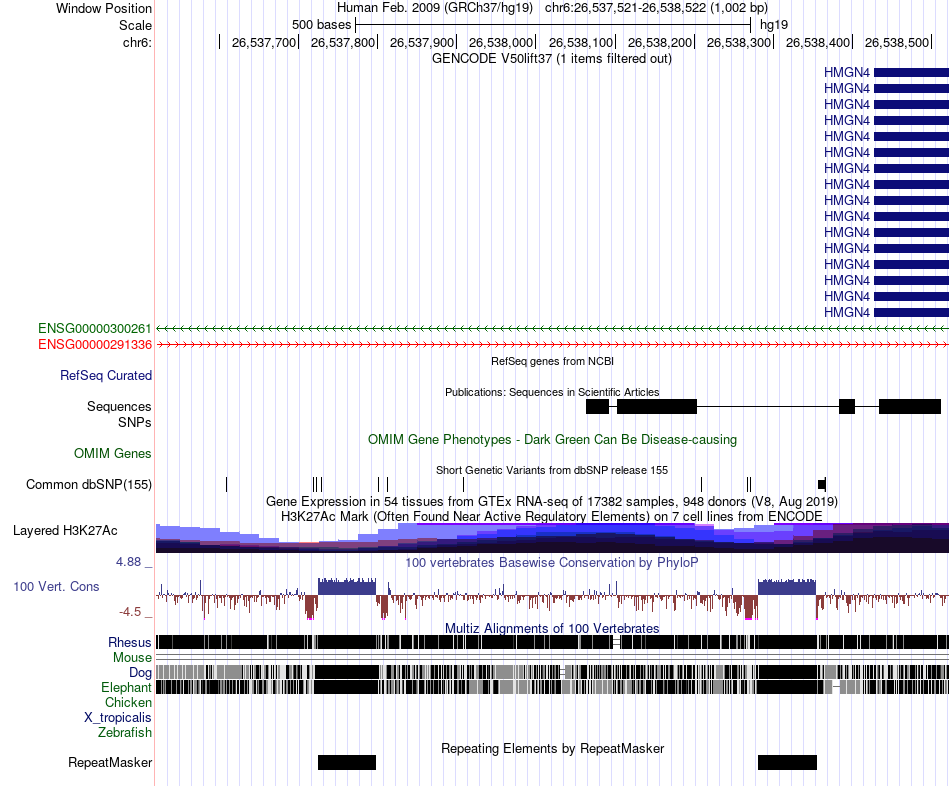The width and height of the screenshot is (950, 786).
Task: Click the 'RefSeq genes from NCBI' title
Action: pos(552,361)
